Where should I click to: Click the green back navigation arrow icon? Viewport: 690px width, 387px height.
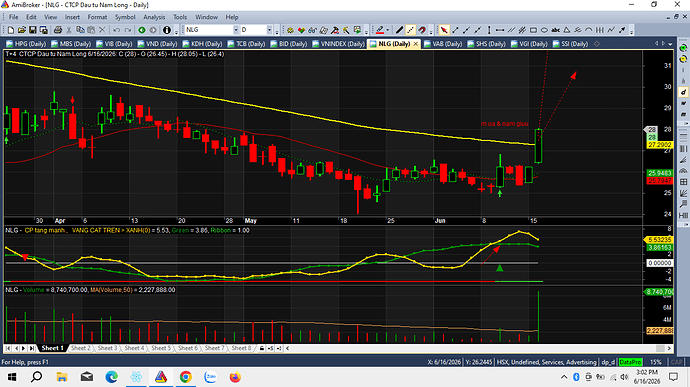tap(142, 30)
